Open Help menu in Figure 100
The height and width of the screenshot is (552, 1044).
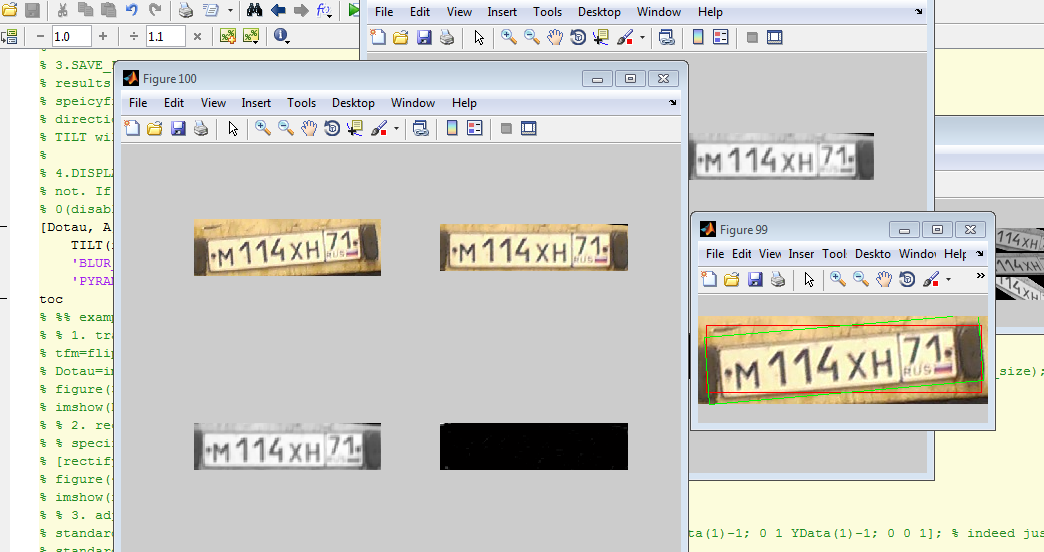(x=464, y=103)
